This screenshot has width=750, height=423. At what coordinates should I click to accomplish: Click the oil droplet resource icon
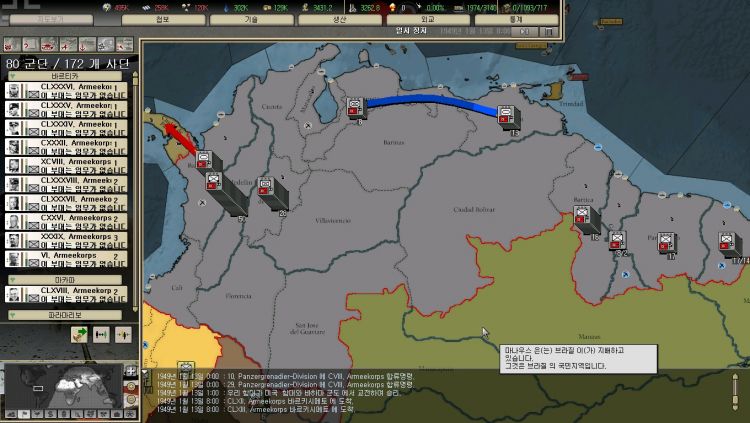point(226,7)
